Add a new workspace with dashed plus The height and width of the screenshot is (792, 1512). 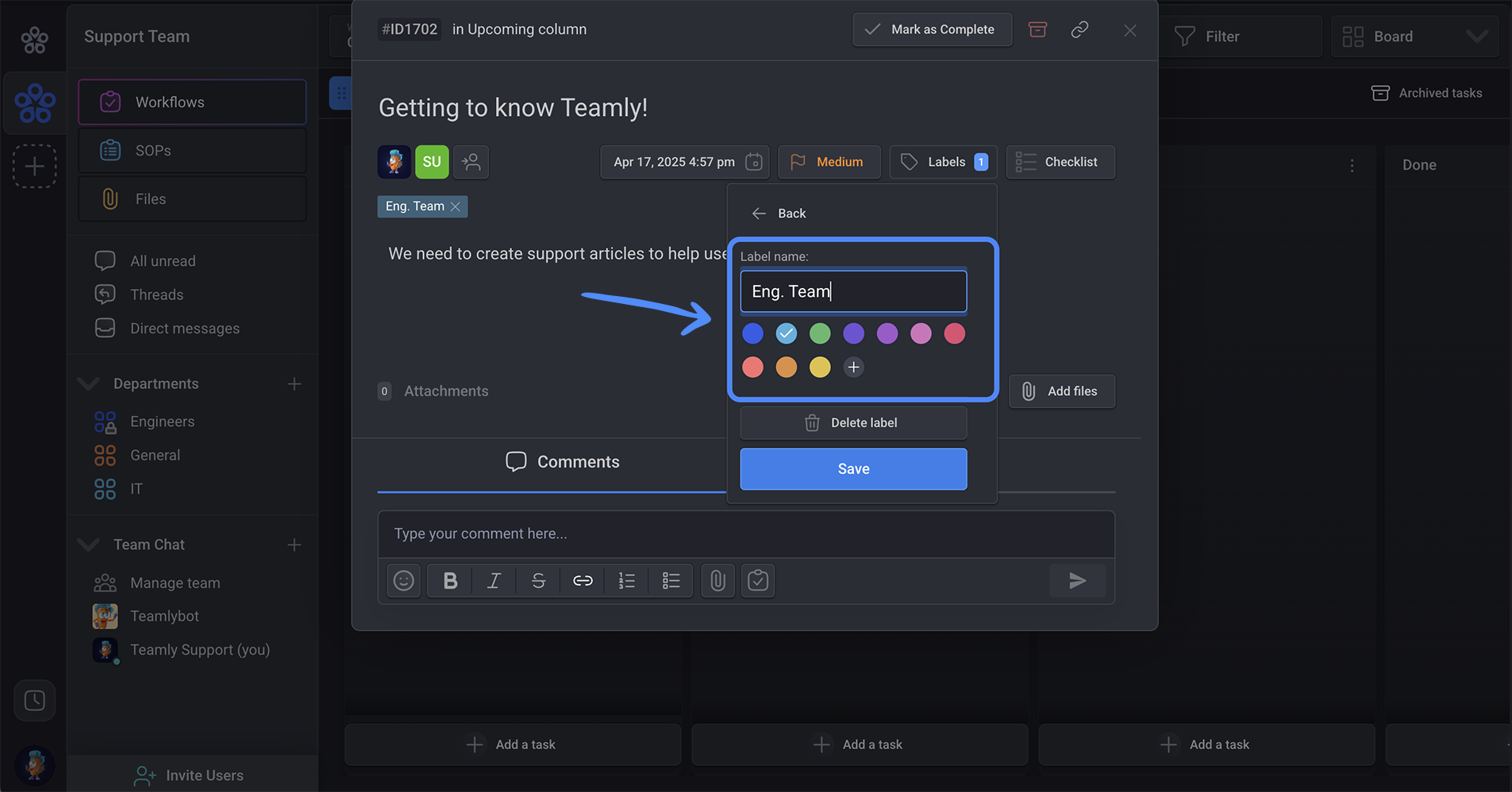[34, 166]
